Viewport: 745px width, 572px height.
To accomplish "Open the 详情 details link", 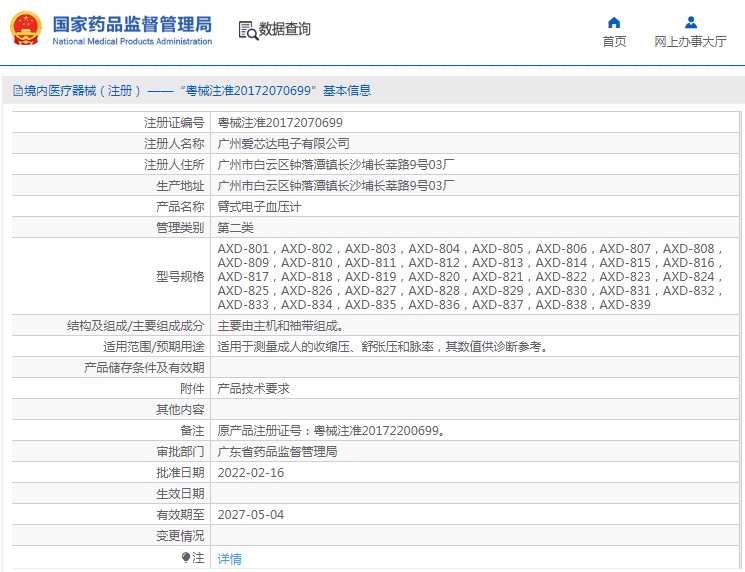I will point(229,559).
